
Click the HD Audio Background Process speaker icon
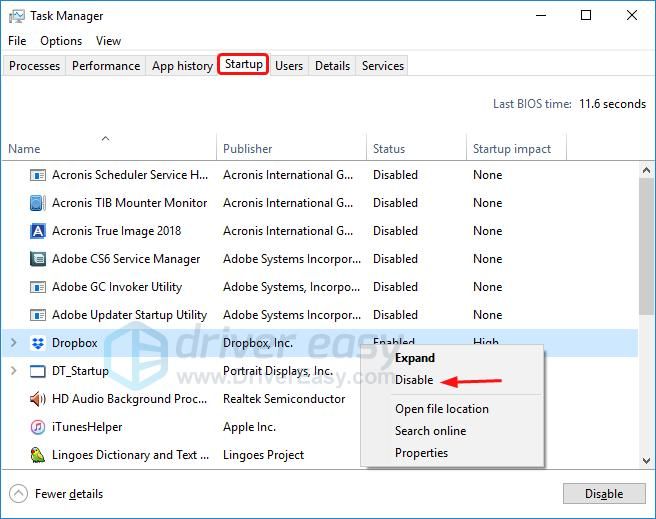pos(38,399)
